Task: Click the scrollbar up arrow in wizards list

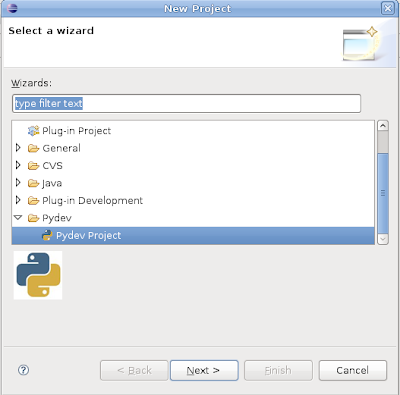Action: [383, 126]
